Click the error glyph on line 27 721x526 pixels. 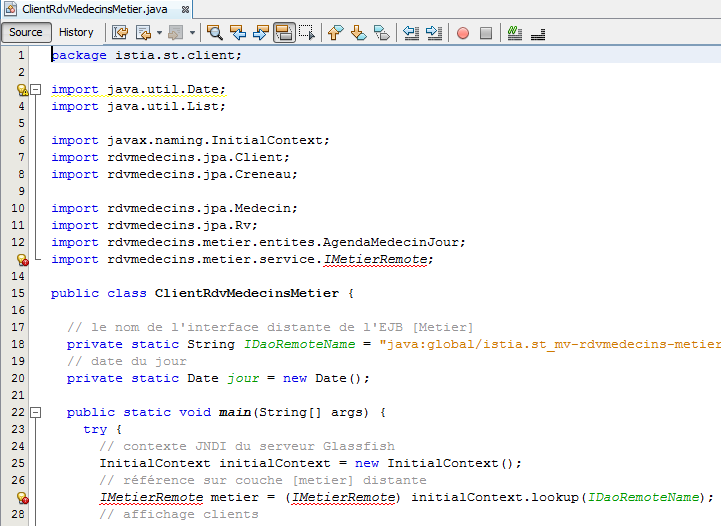21,497
